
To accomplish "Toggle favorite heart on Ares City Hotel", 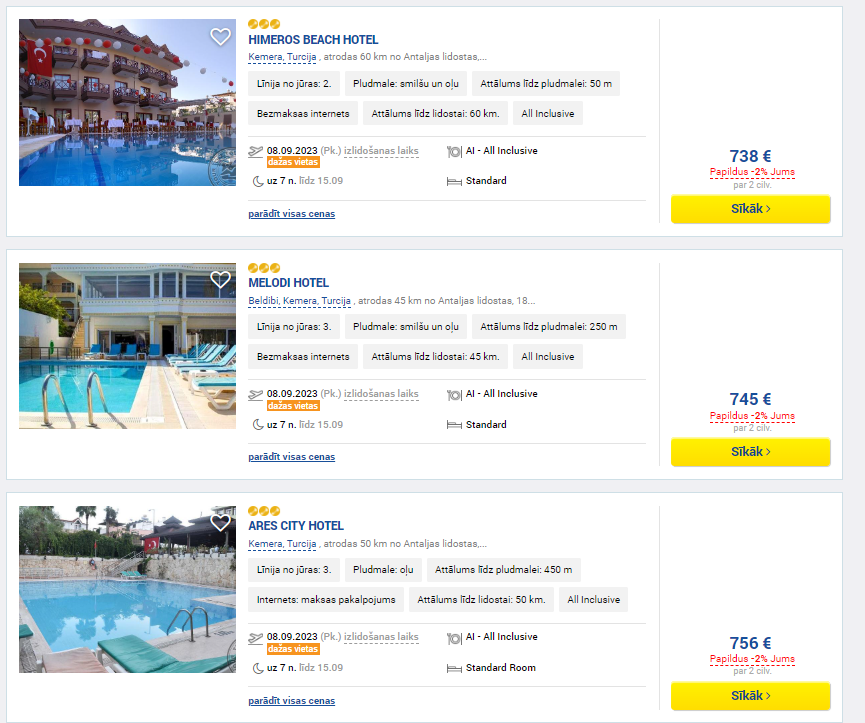I will click(220, 523).
